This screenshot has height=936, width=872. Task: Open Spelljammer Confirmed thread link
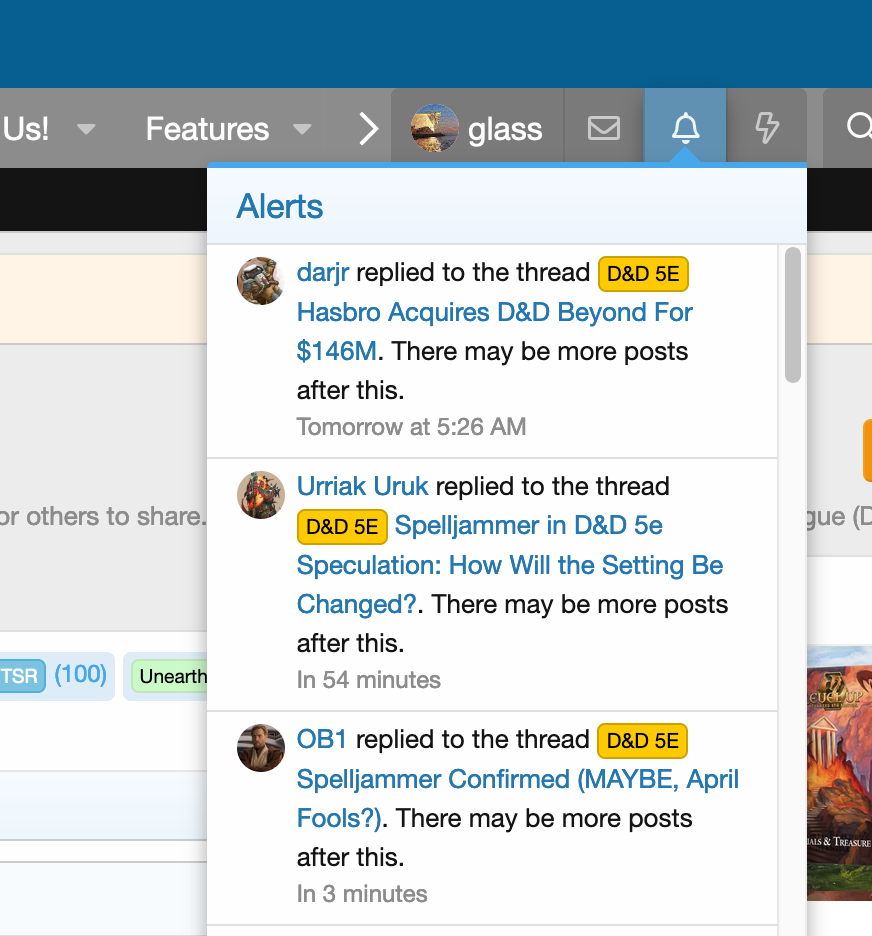(x=518, y=779)
